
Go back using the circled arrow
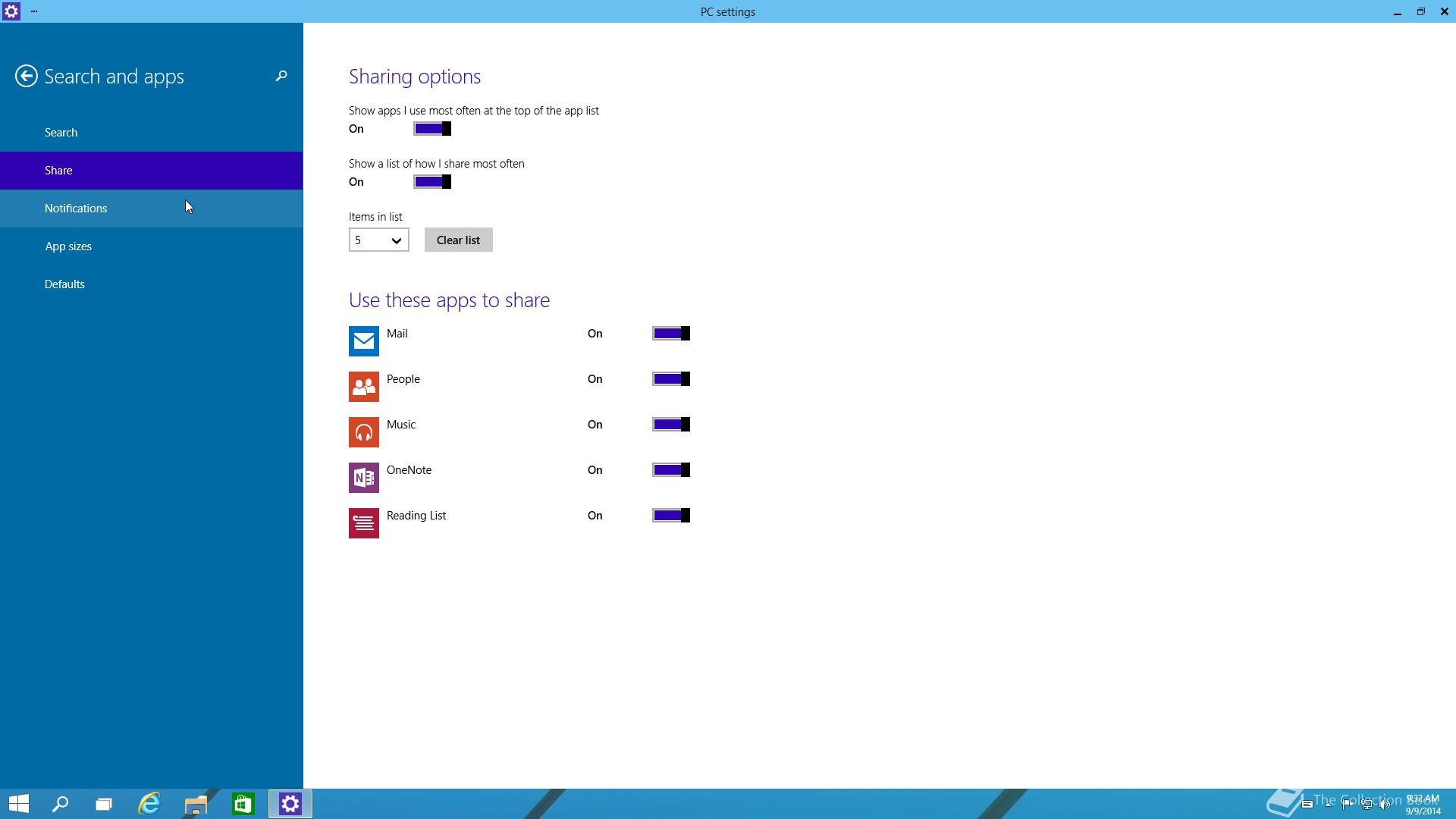tap(26, 76)
